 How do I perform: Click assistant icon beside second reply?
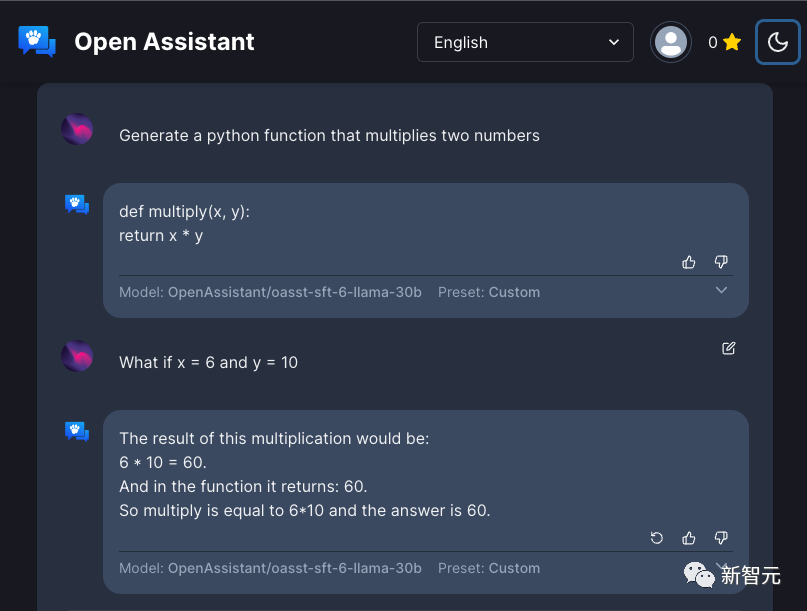click(x=77, y=431)
